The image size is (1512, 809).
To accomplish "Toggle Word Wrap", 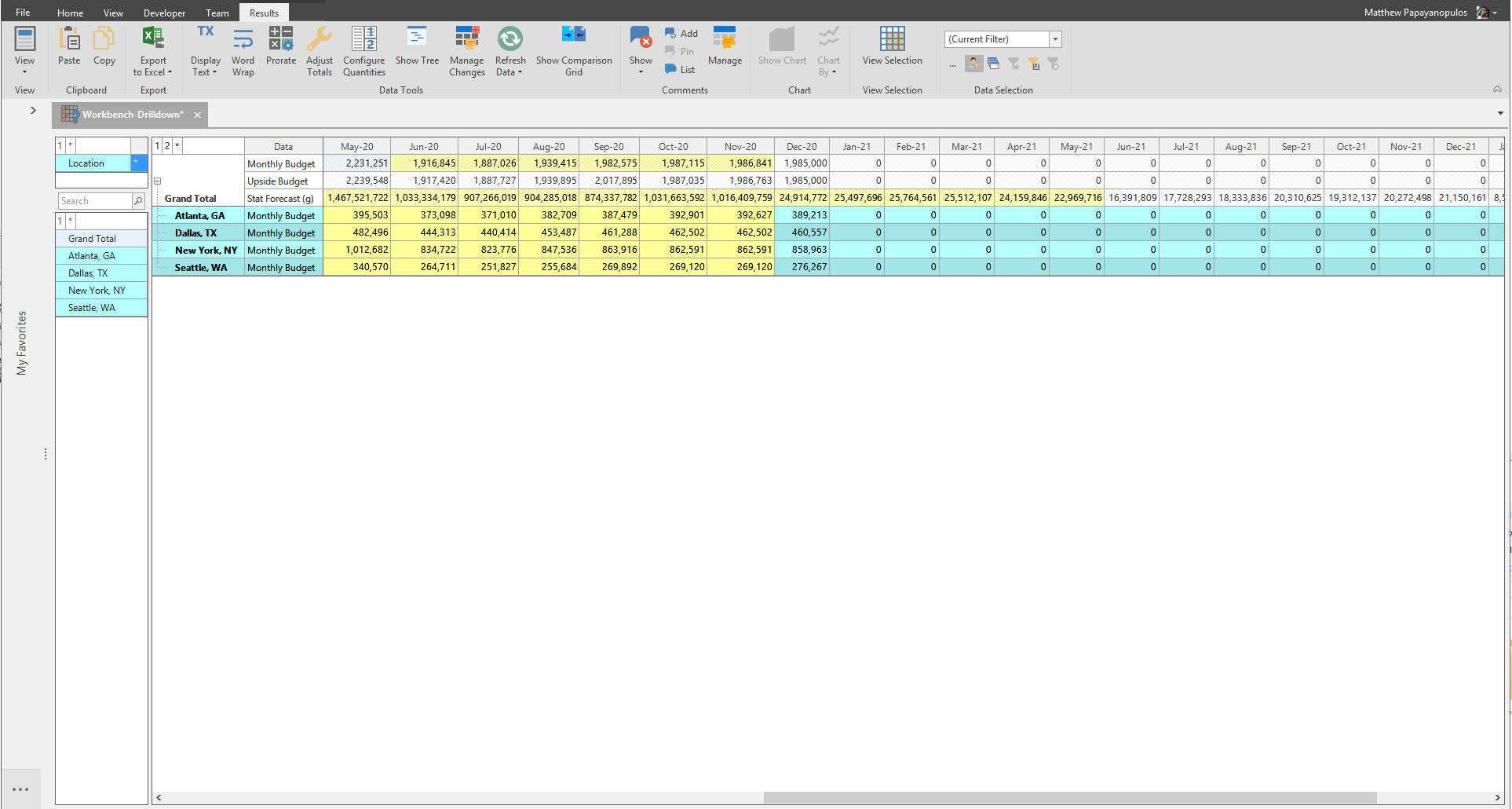I will tap(243, 51).
